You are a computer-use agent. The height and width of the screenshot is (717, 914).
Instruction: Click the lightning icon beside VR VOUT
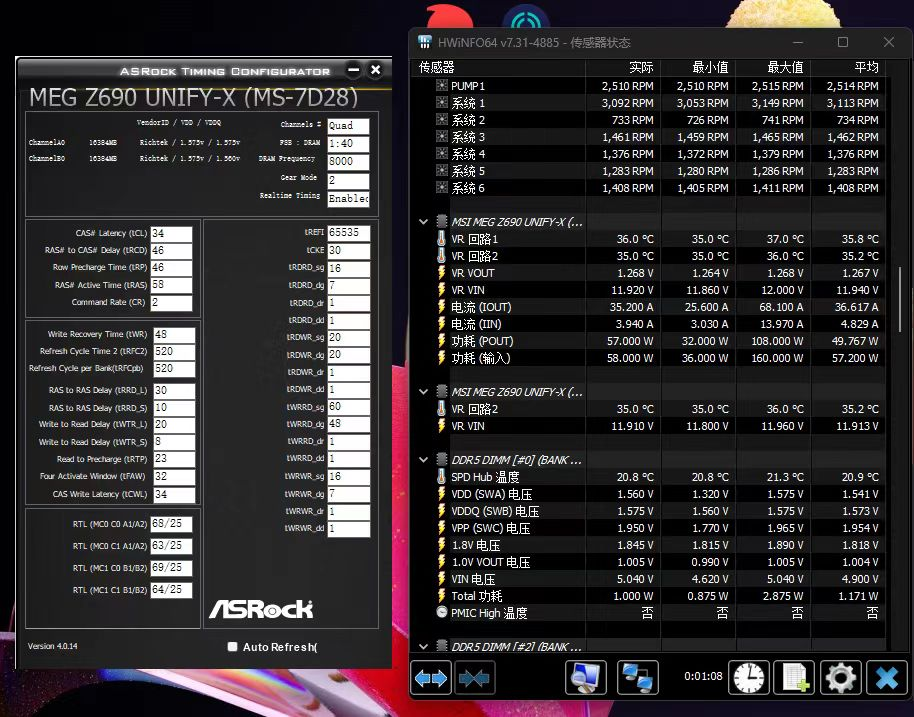(442, 273)
